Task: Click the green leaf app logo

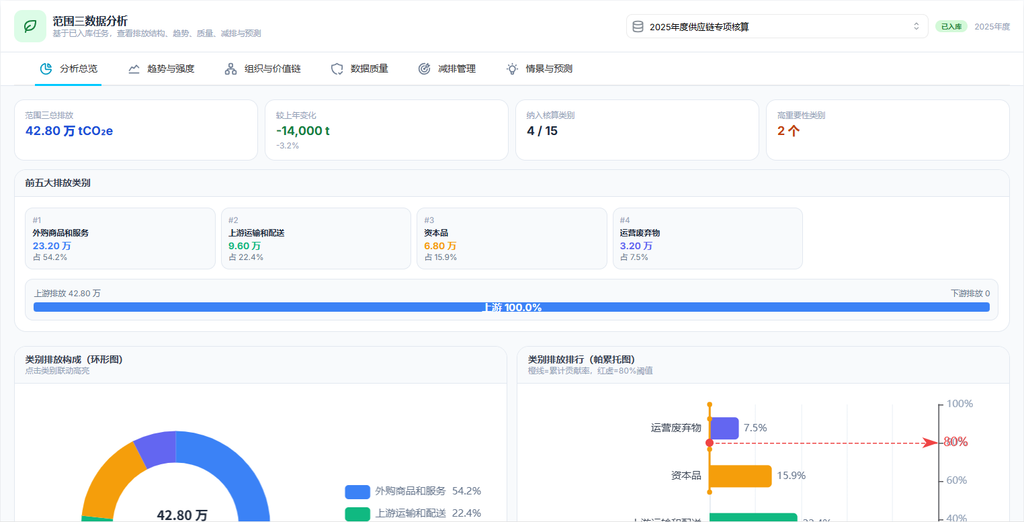Action: 30,26
